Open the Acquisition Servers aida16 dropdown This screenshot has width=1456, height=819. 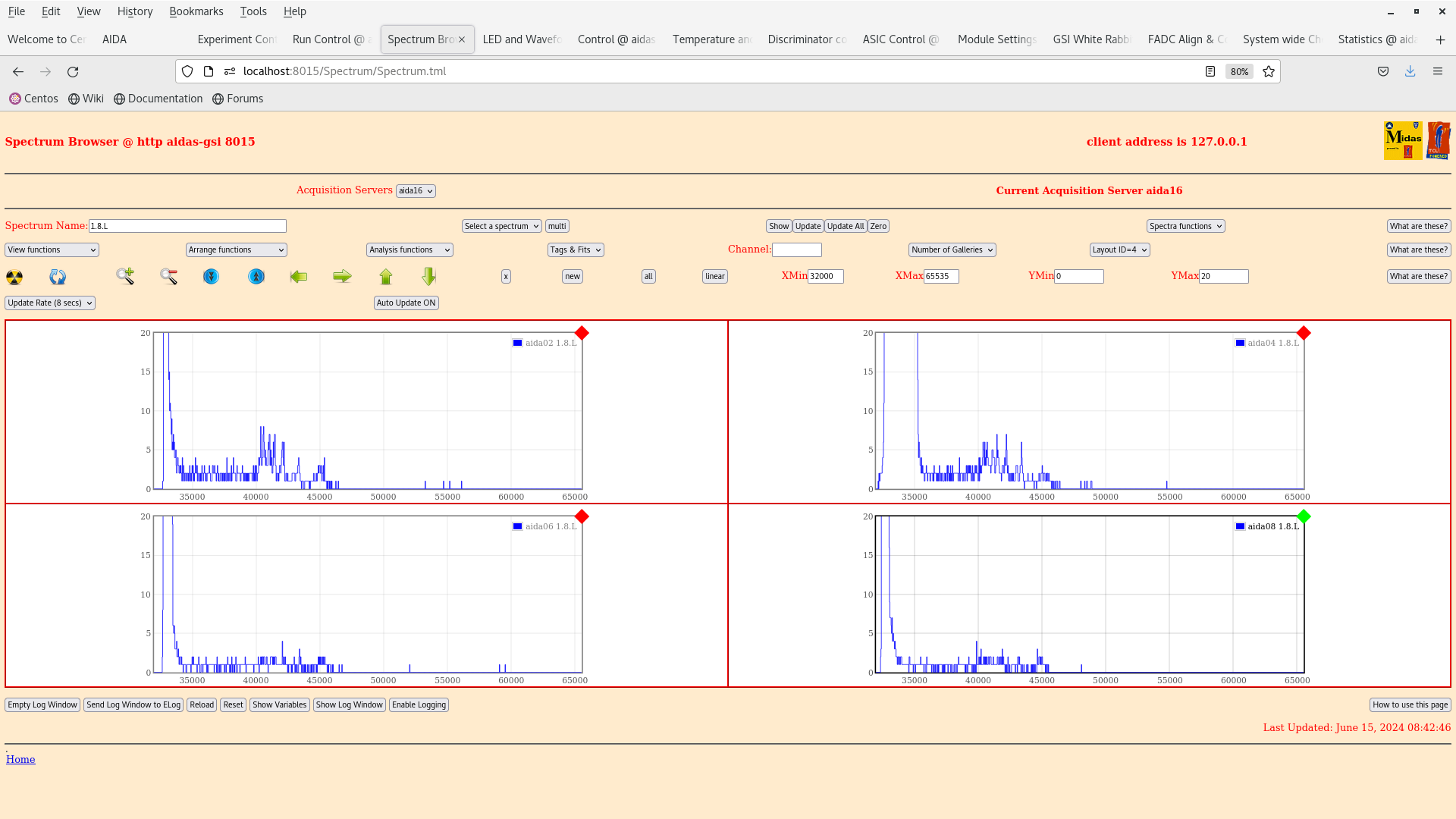click(x=416, y=191)
